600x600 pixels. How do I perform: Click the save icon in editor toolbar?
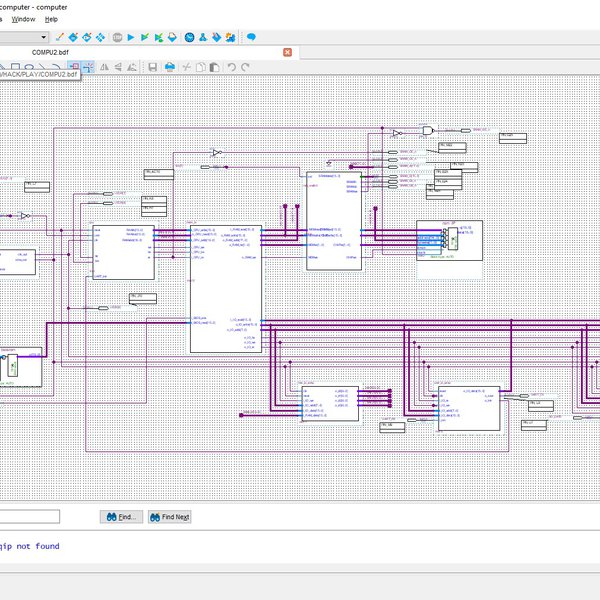pyautogui.click(x=152, y=67)
